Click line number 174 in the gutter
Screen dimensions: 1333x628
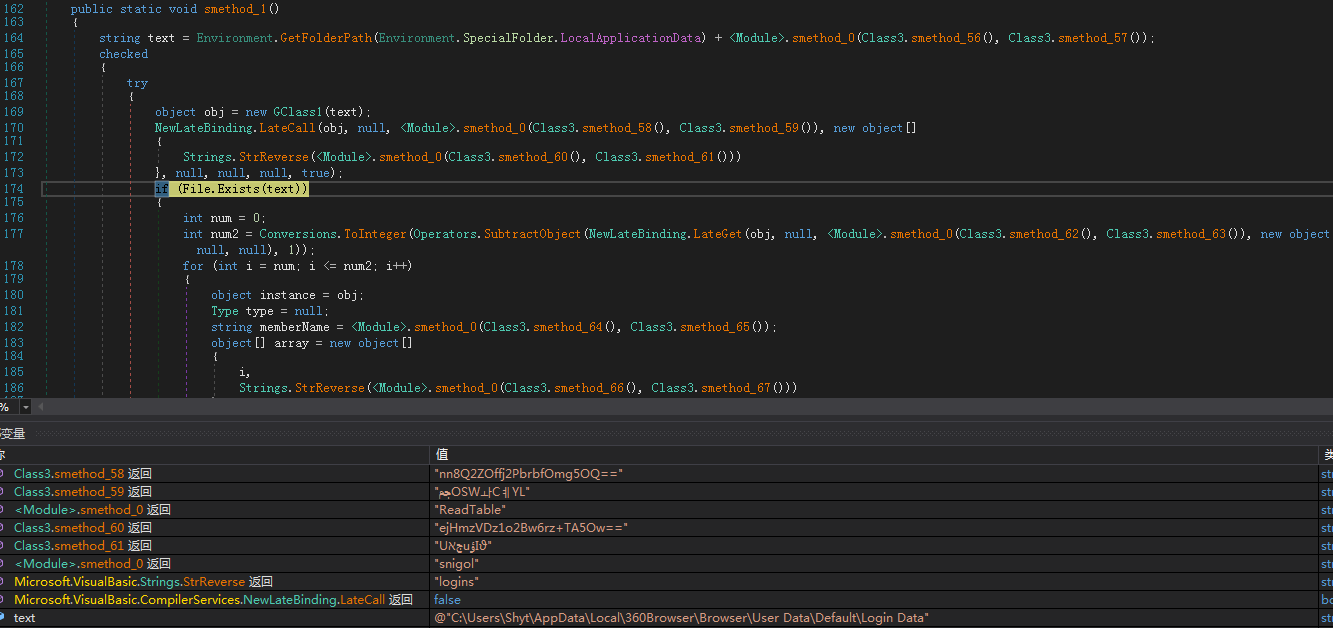coord(13,189)
